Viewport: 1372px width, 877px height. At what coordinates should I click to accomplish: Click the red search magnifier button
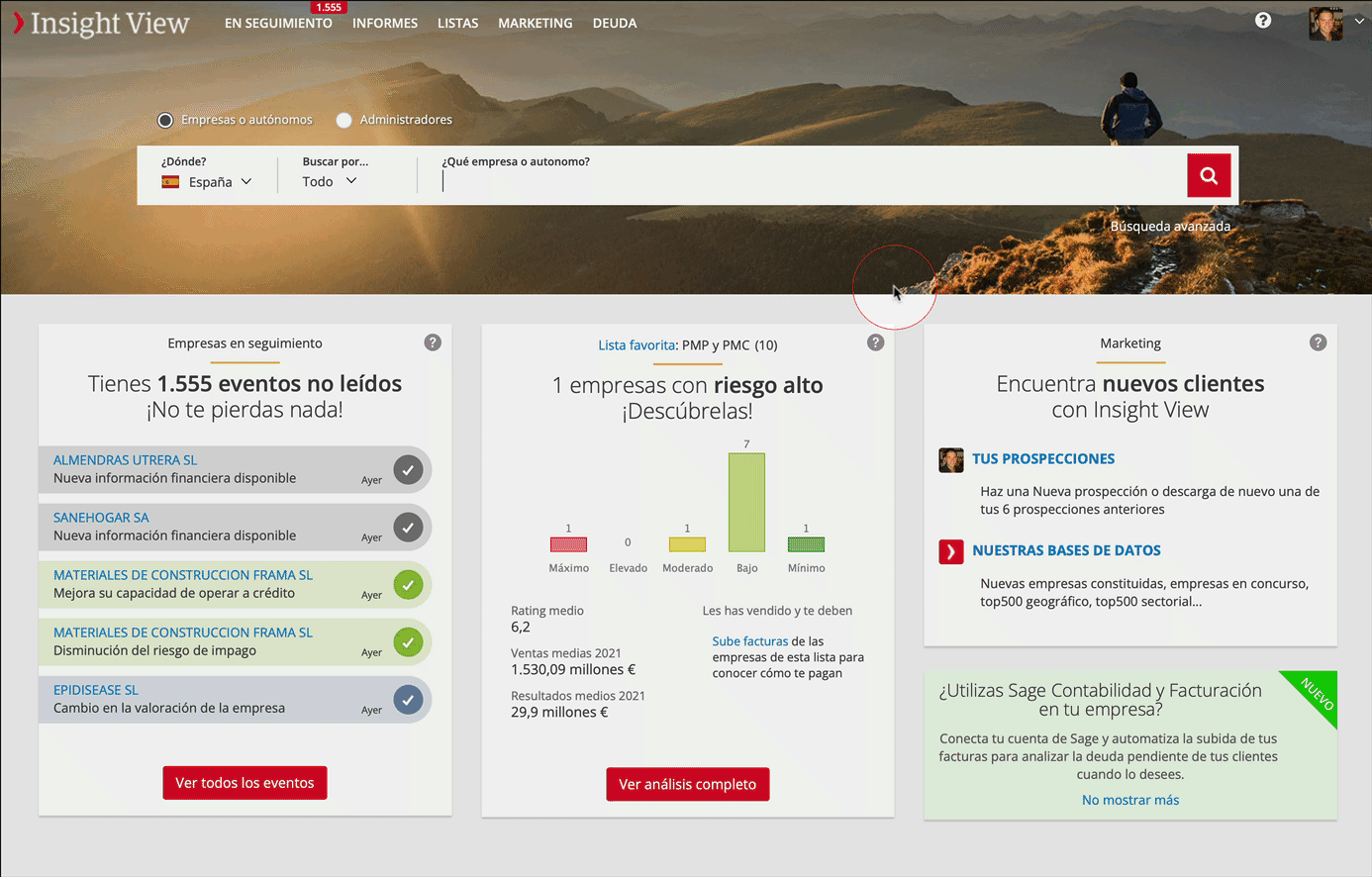pos(1209,175)
